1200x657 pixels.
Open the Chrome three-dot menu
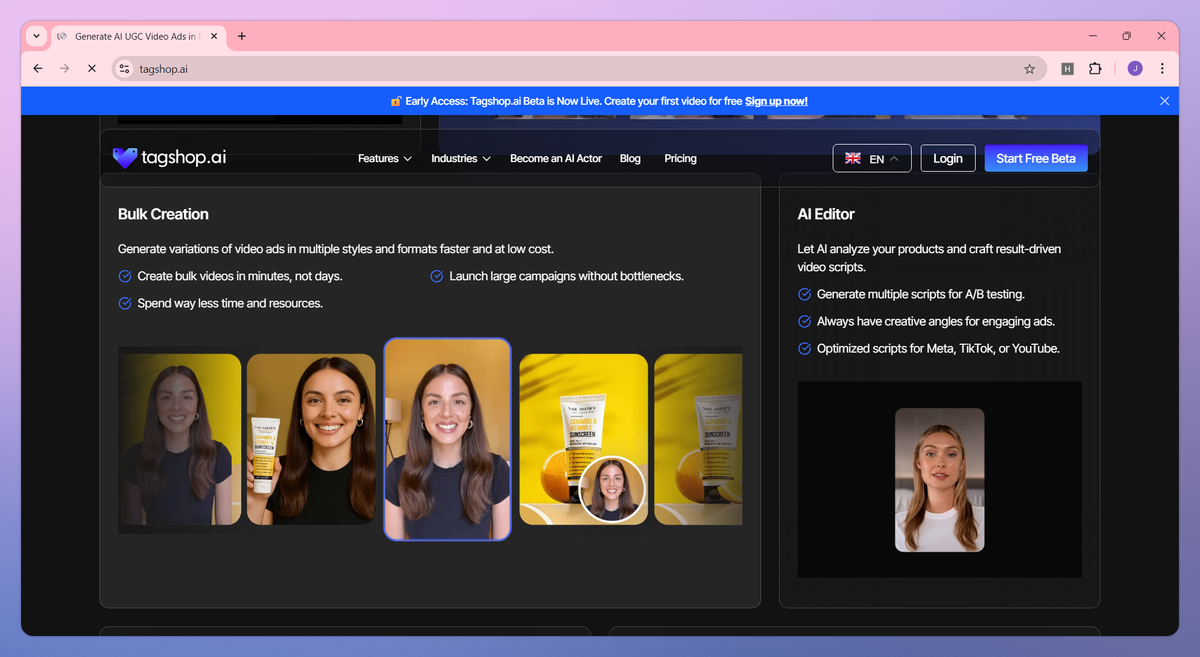(1162, 69)
